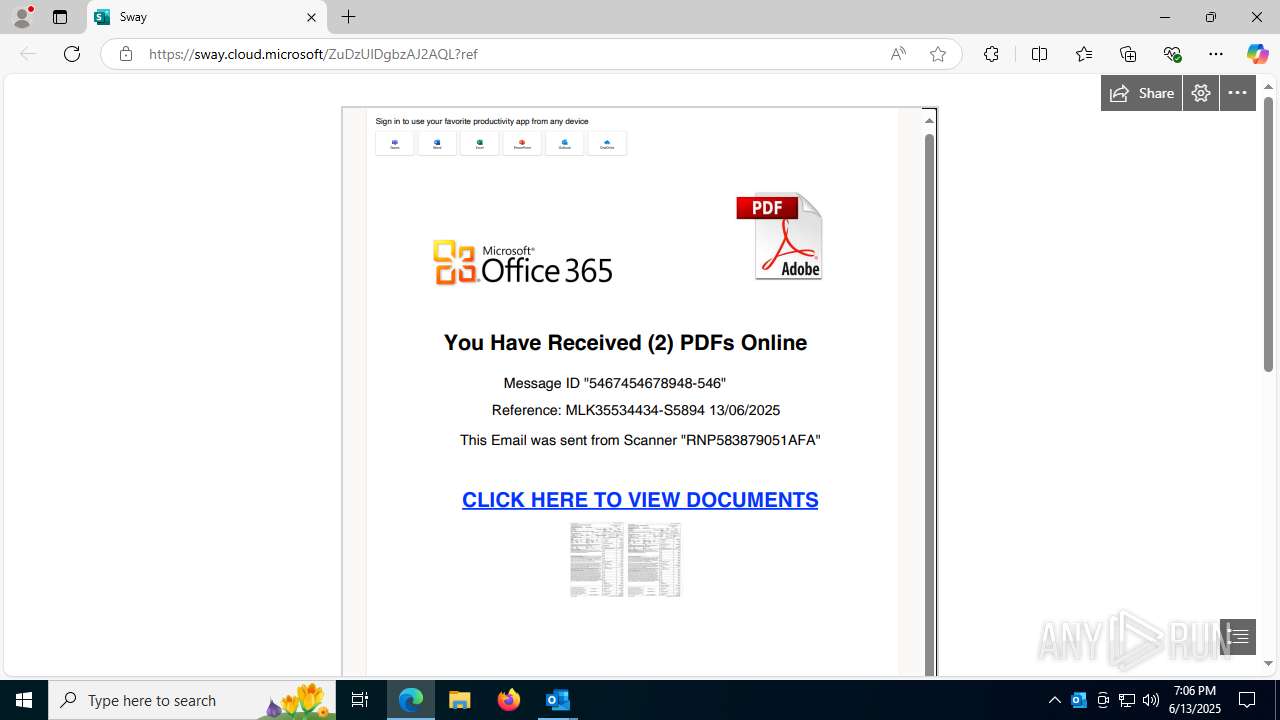Click the taskbar search box
Viewport: 1280px width, 720px height.
click(x=192, y=700)
